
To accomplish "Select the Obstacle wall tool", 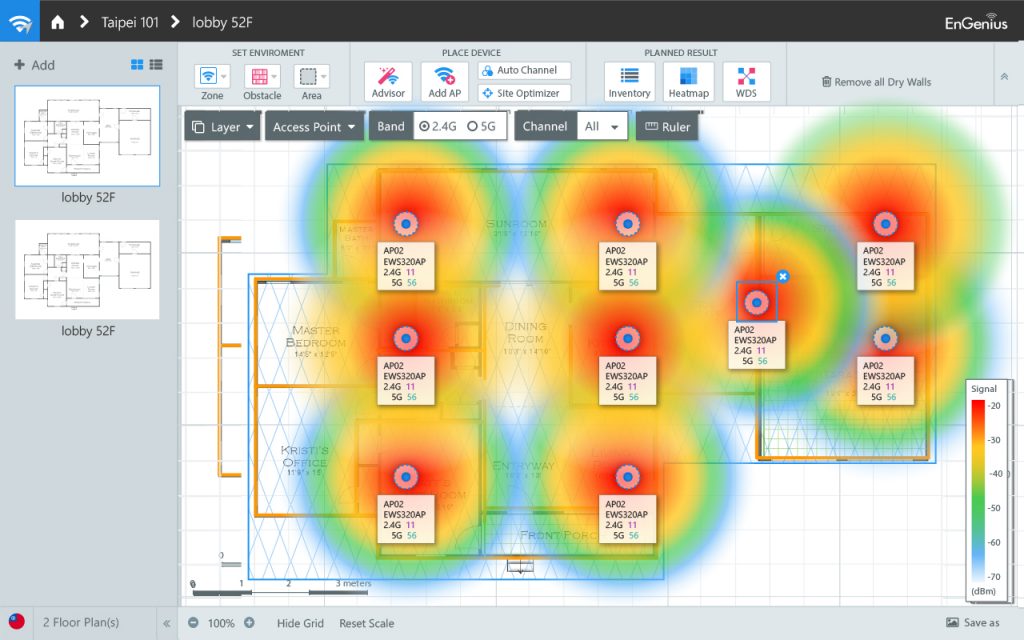I will 259,76.
